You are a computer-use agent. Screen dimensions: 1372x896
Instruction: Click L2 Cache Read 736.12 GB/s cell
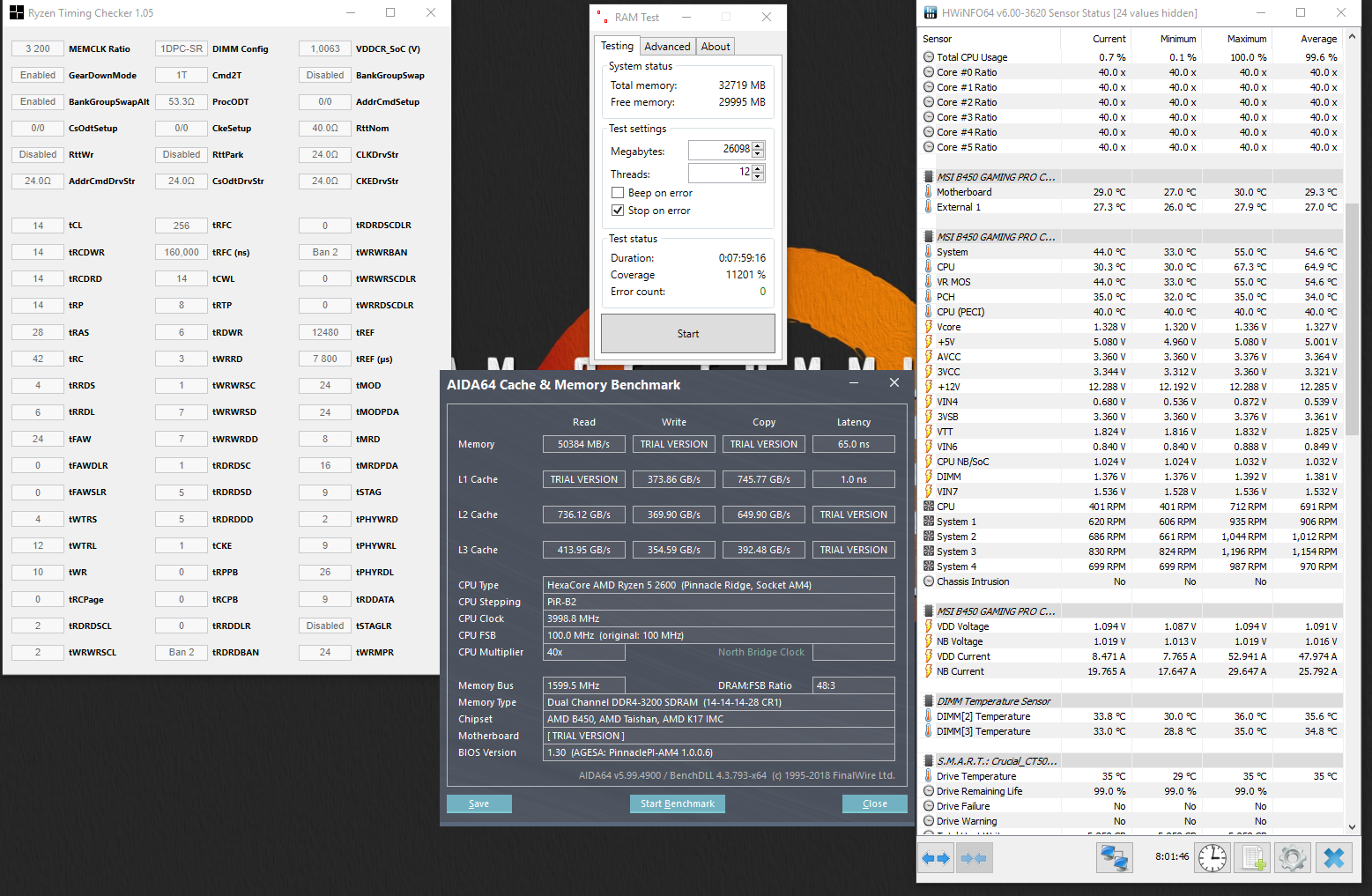coord(584,515)
